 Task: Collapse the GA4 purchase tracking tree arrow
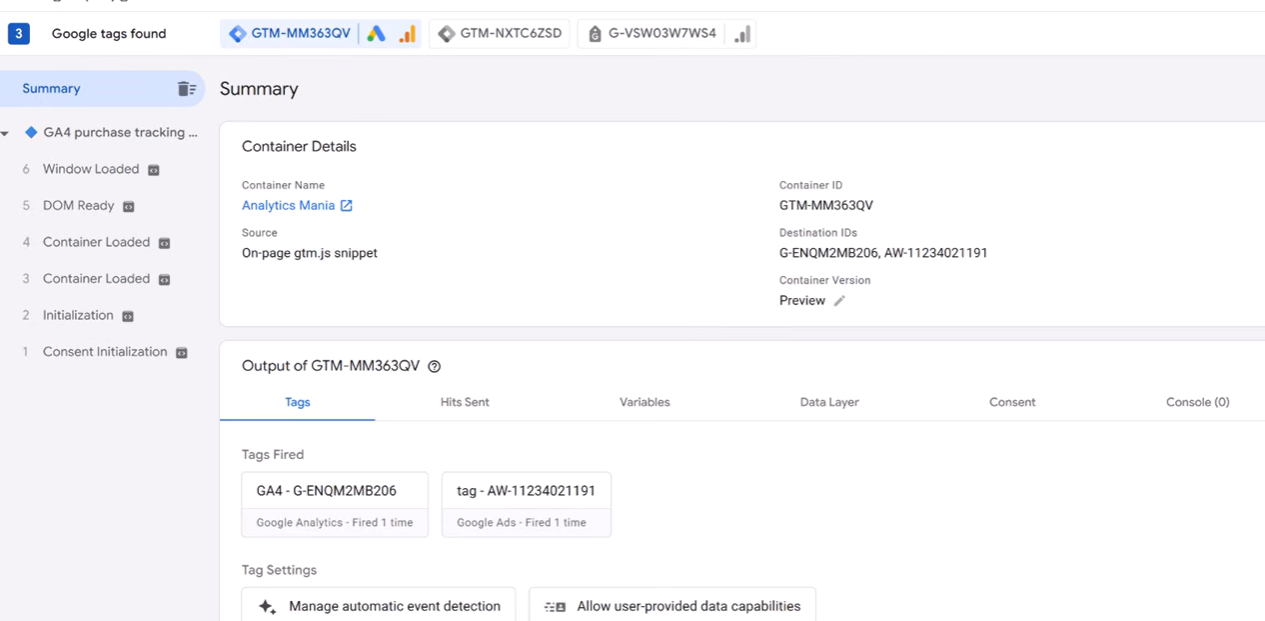5,133
